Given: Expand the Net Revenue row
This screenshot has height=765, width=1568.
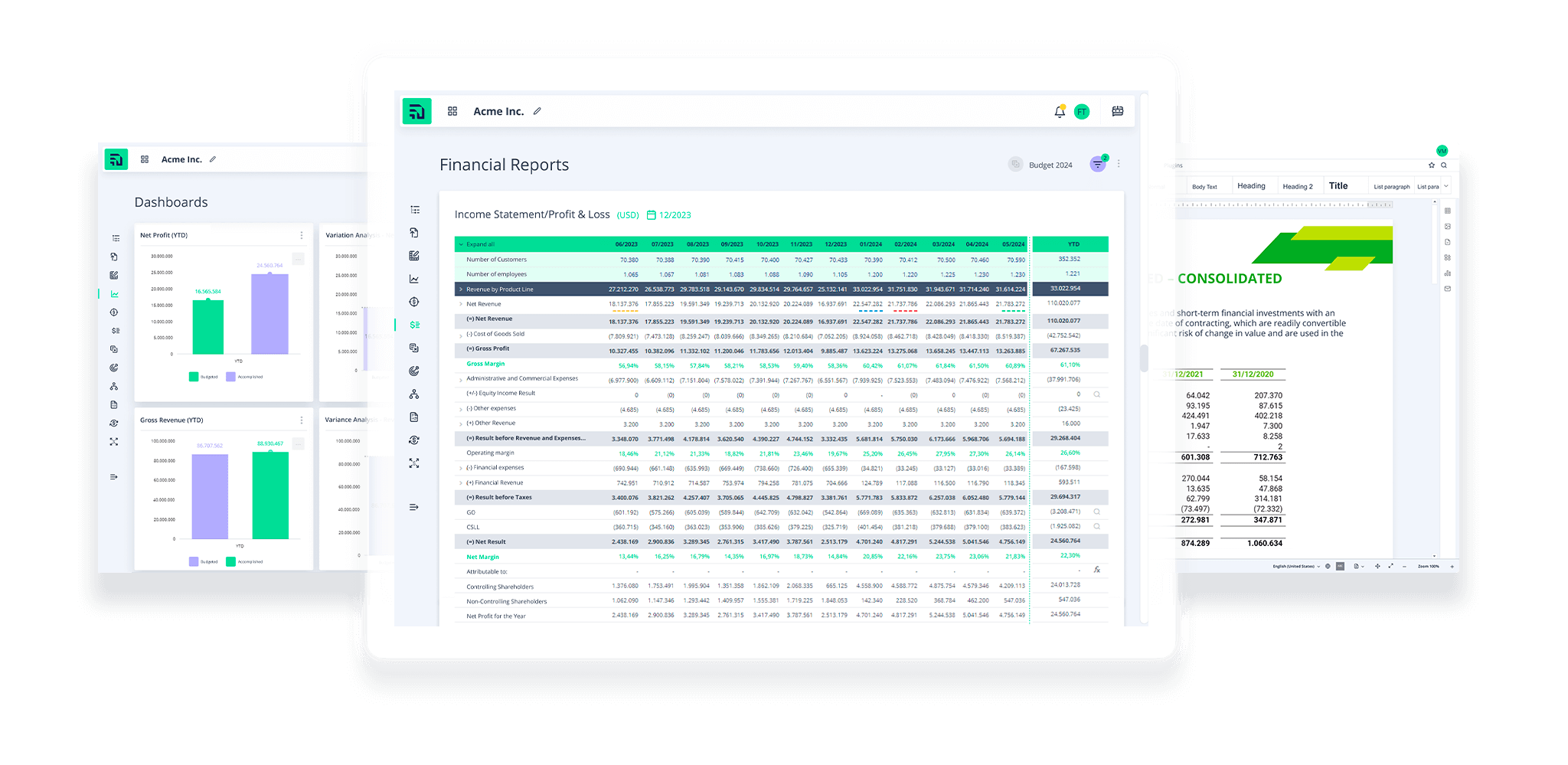Looking at the screenshot, I should click(x=459, y=304).
